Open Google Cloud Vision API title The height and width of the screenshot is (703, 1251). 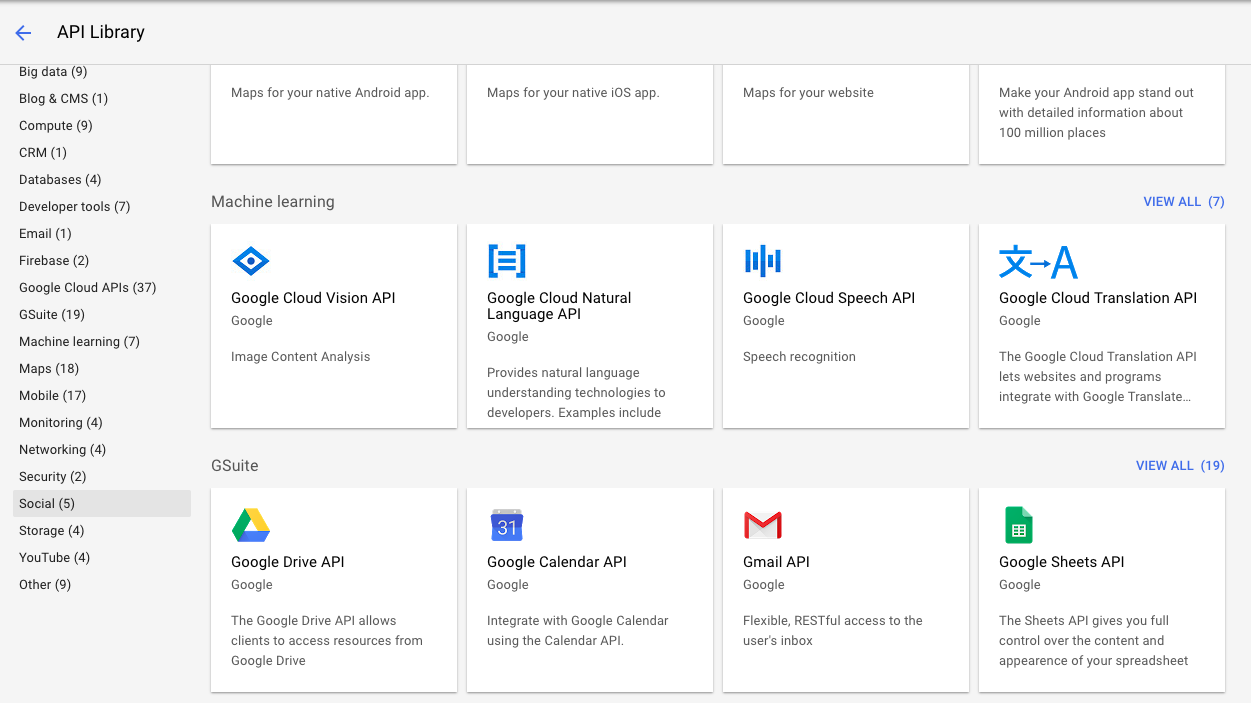click(313, 298)
